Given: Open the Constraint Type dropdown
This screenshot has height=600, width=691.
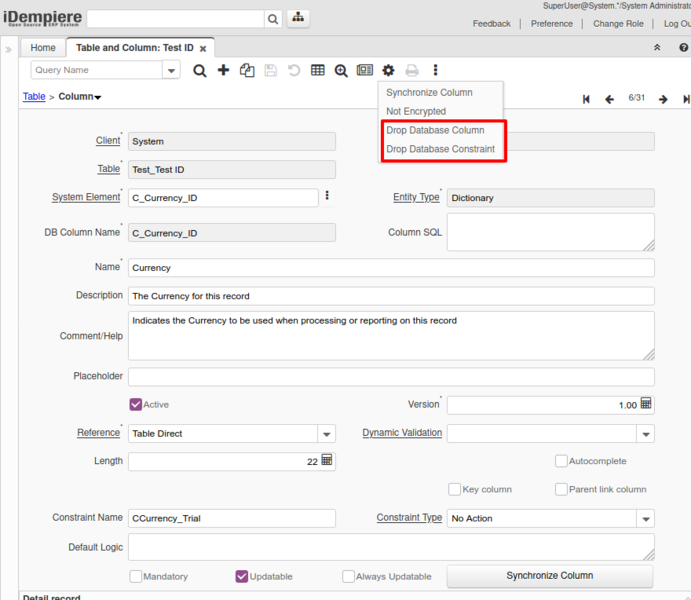Looking at the screenshot, I should coord(645,519).
